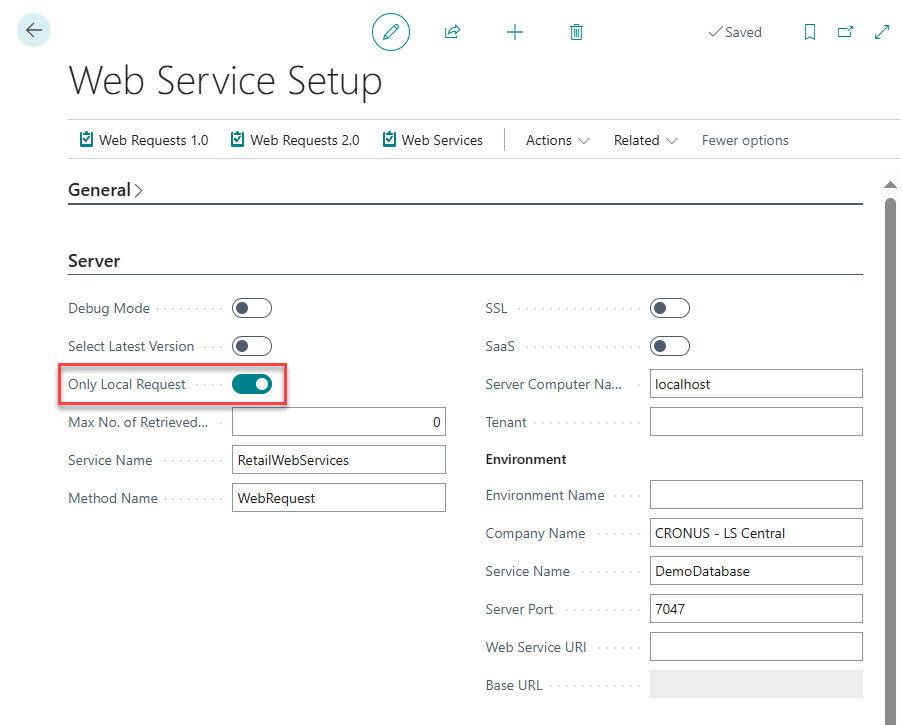The width and height of the screenshot is (902, 725).
Task: Click the trash delete icon
Action: (x=576, y=32)
